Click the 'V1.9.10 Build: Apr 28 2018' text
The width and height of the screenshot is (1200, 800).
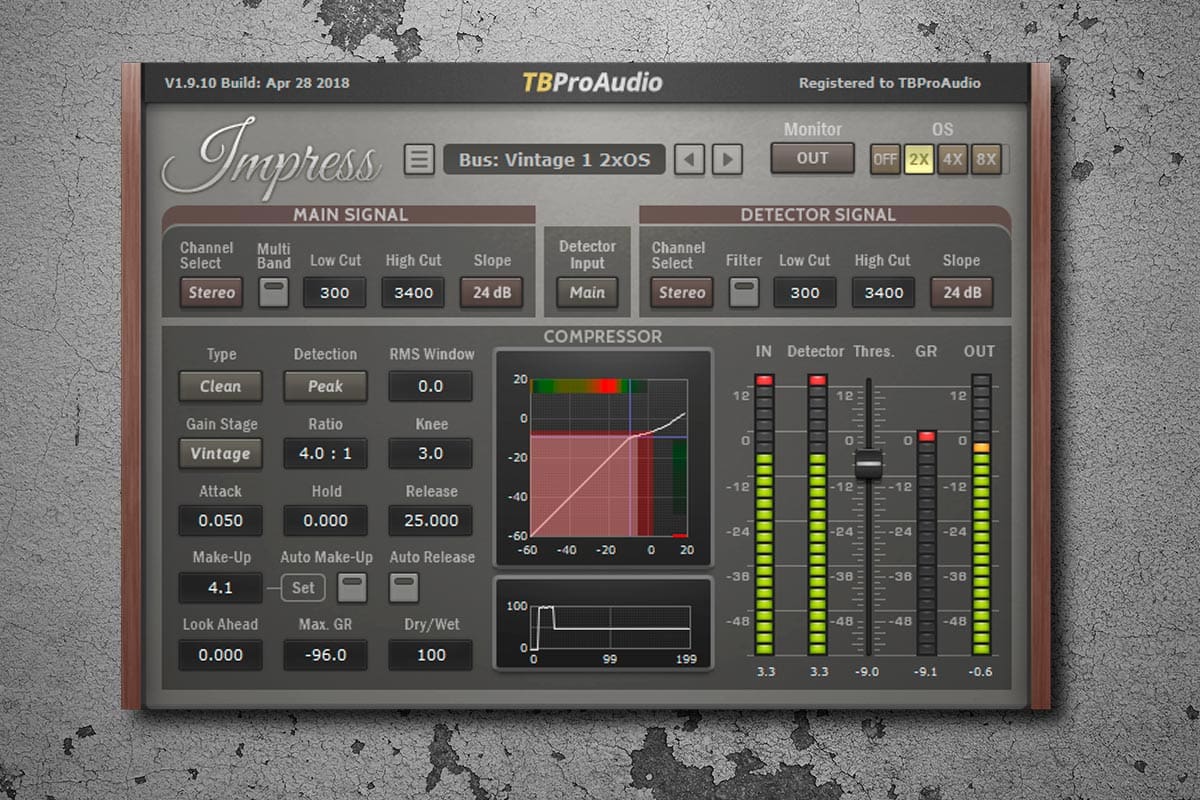pos(258,83)
